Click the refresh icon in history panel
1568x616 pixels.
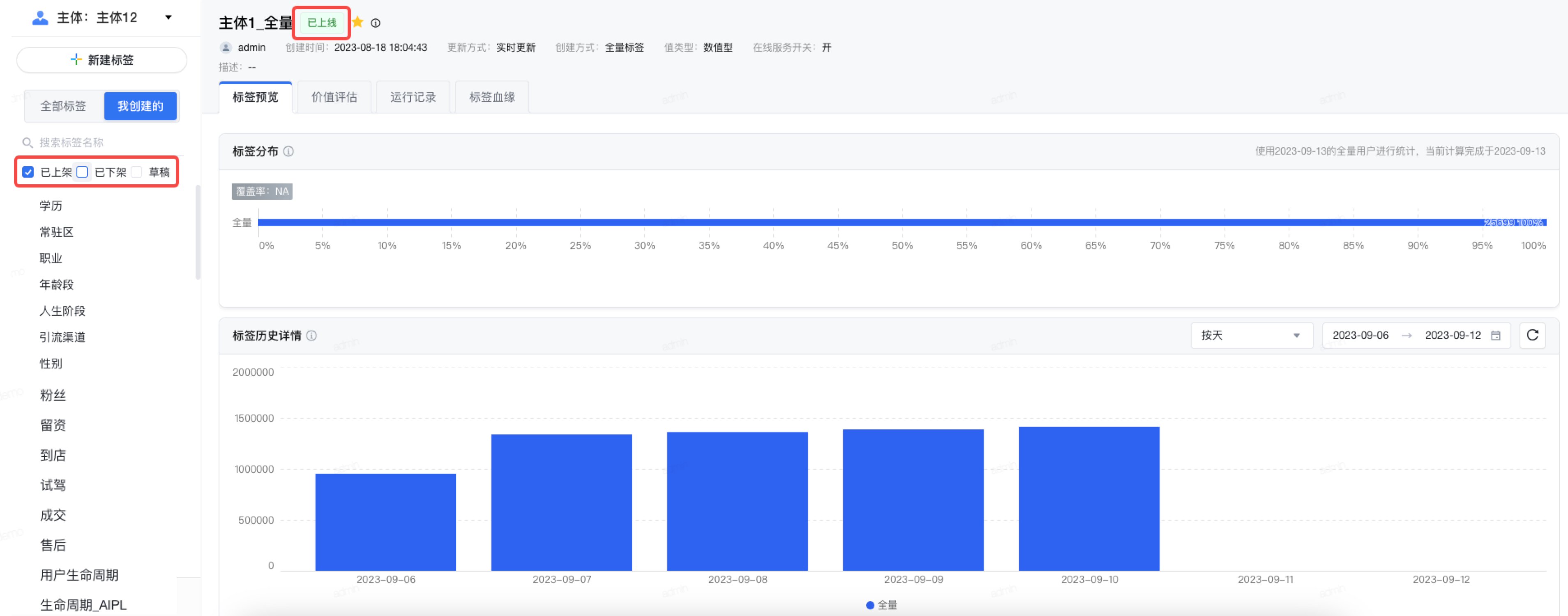tap(1532, 335)
